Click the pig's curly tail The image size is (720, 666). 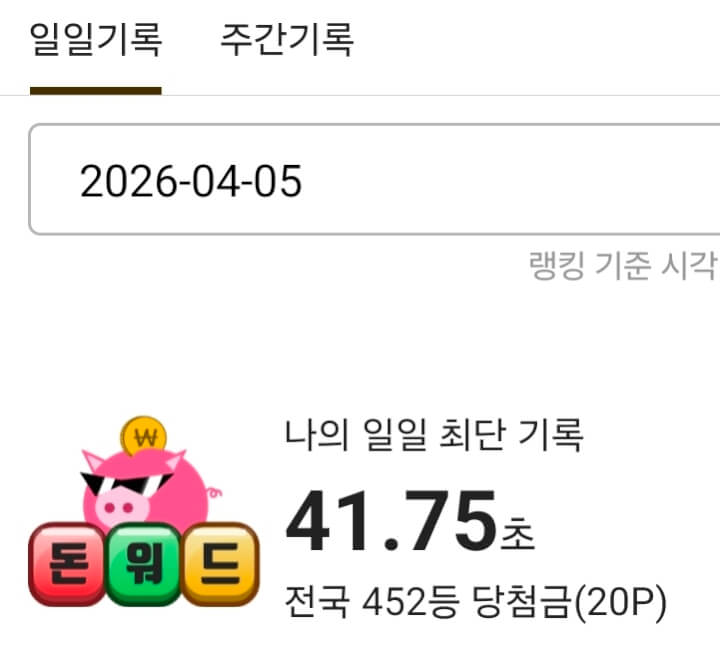click(214, 493)
